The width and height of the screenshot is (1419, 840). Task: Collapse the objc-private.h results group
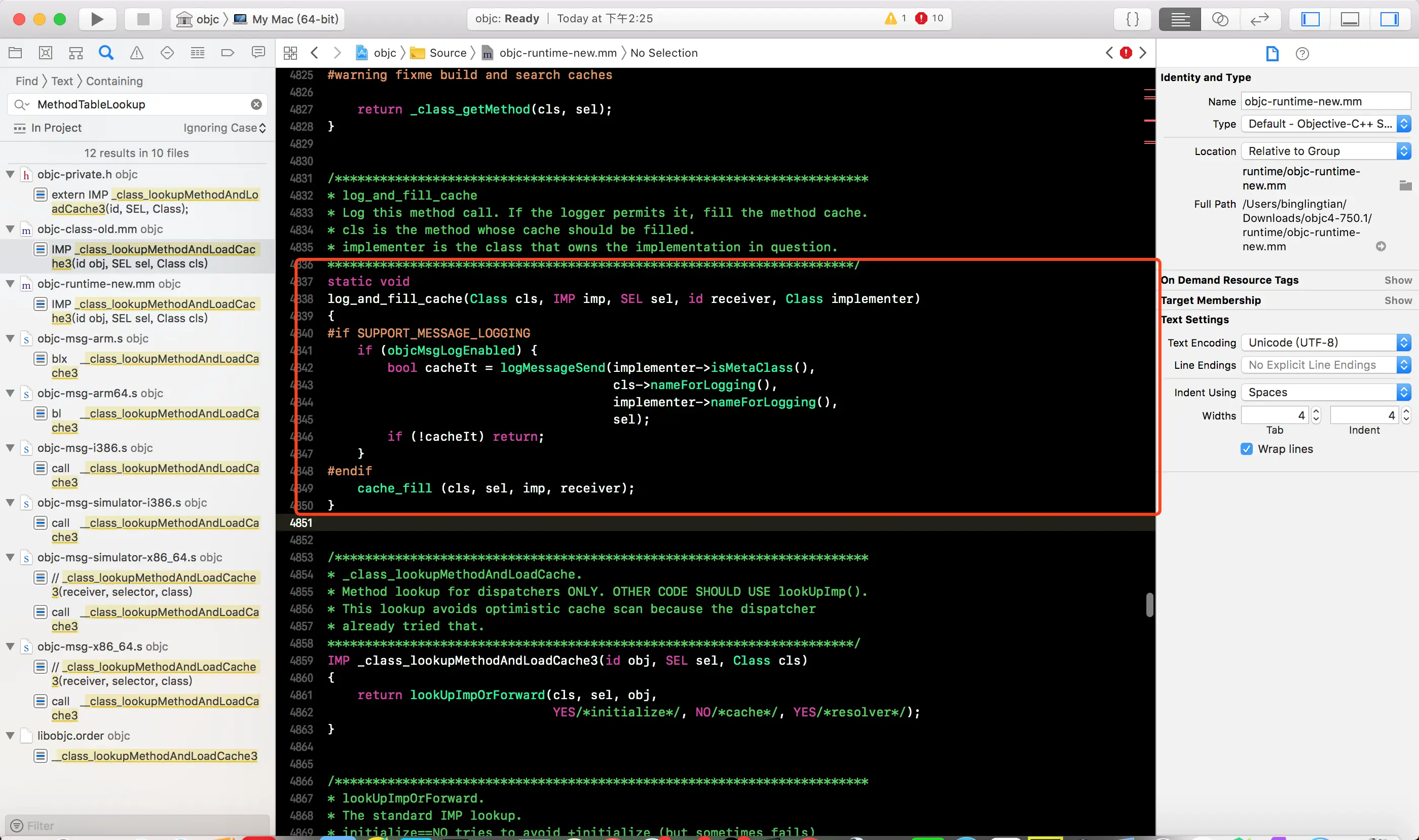tap(10, 174)
